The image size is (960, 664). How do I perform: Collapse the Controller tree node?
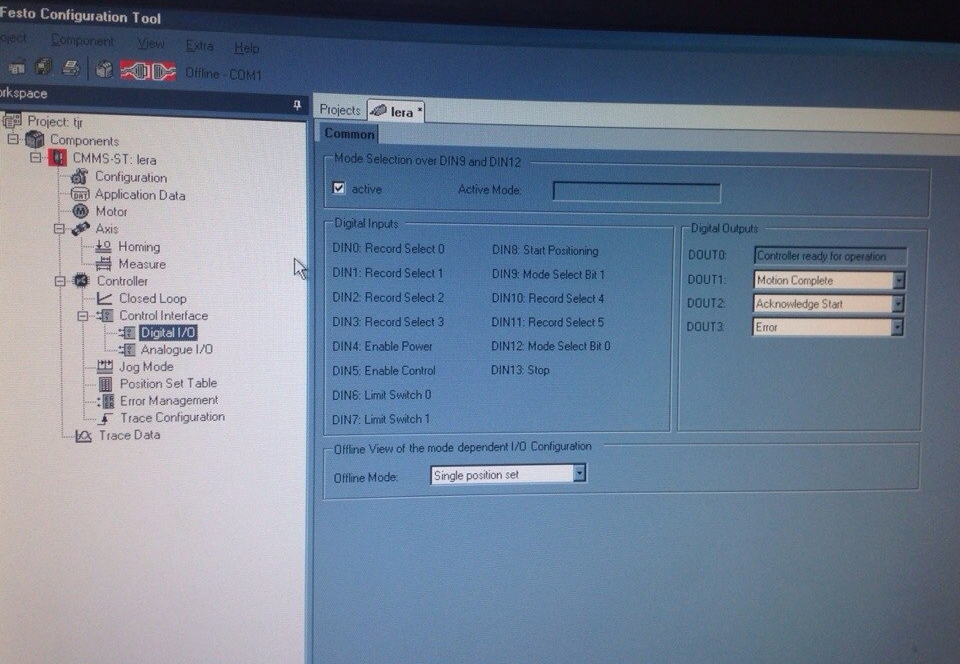point(59,281)
